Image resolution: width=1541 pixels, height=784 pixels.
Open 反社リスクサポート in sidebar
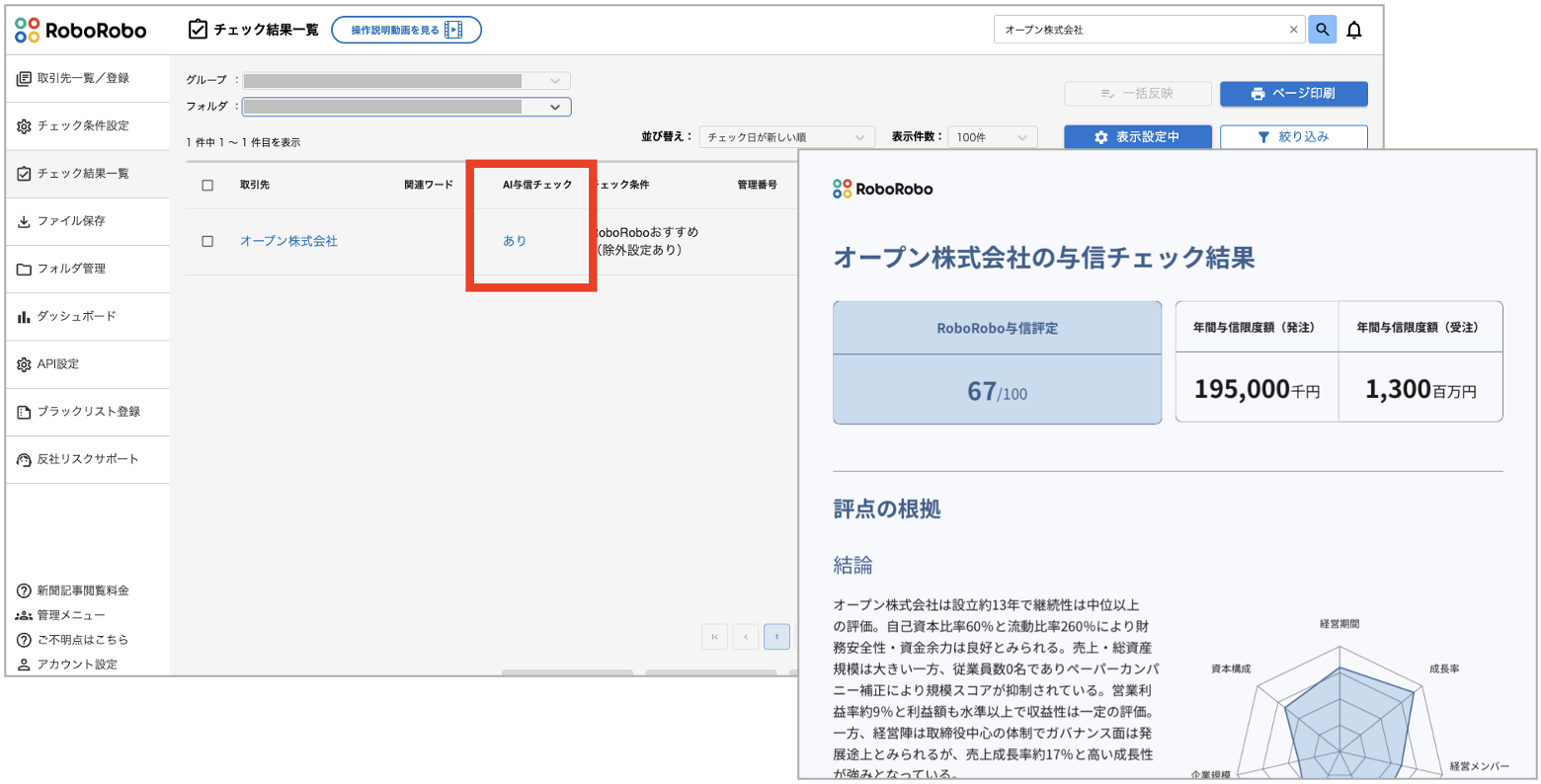tap(87, 459)
